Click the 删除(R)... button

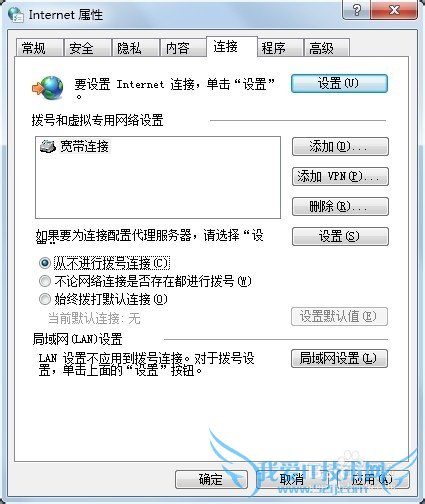340,206
